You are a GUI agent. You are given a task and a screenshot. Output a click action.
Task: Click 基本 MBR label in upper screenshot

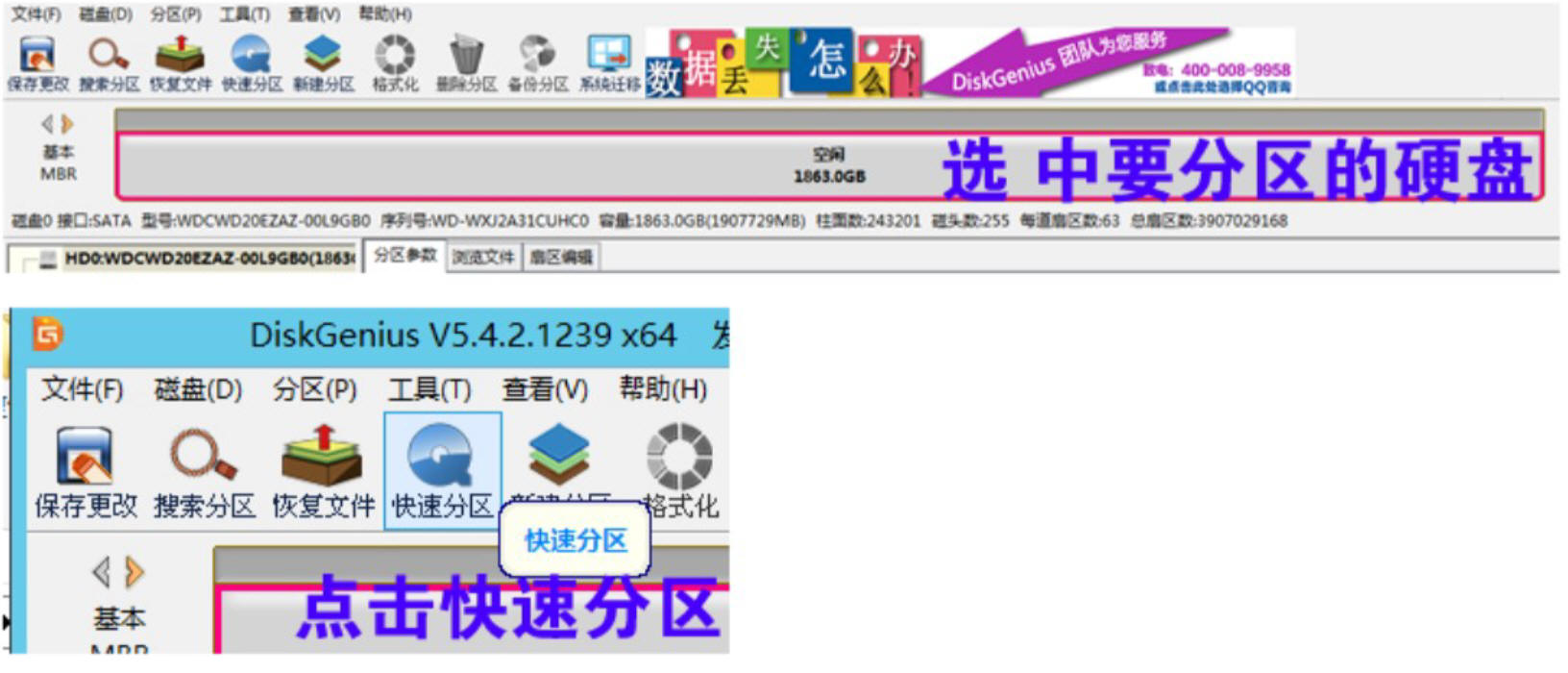click(58, 162)
